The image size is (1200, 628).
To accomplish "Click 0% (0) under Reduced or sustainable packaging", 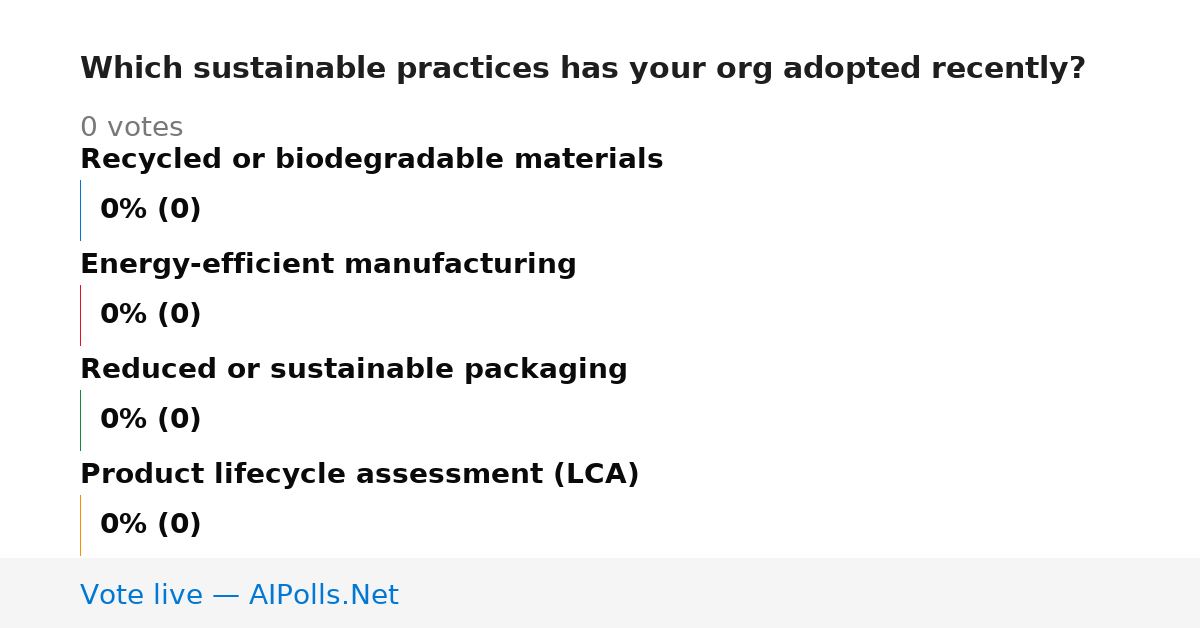I will pos(151,420).
